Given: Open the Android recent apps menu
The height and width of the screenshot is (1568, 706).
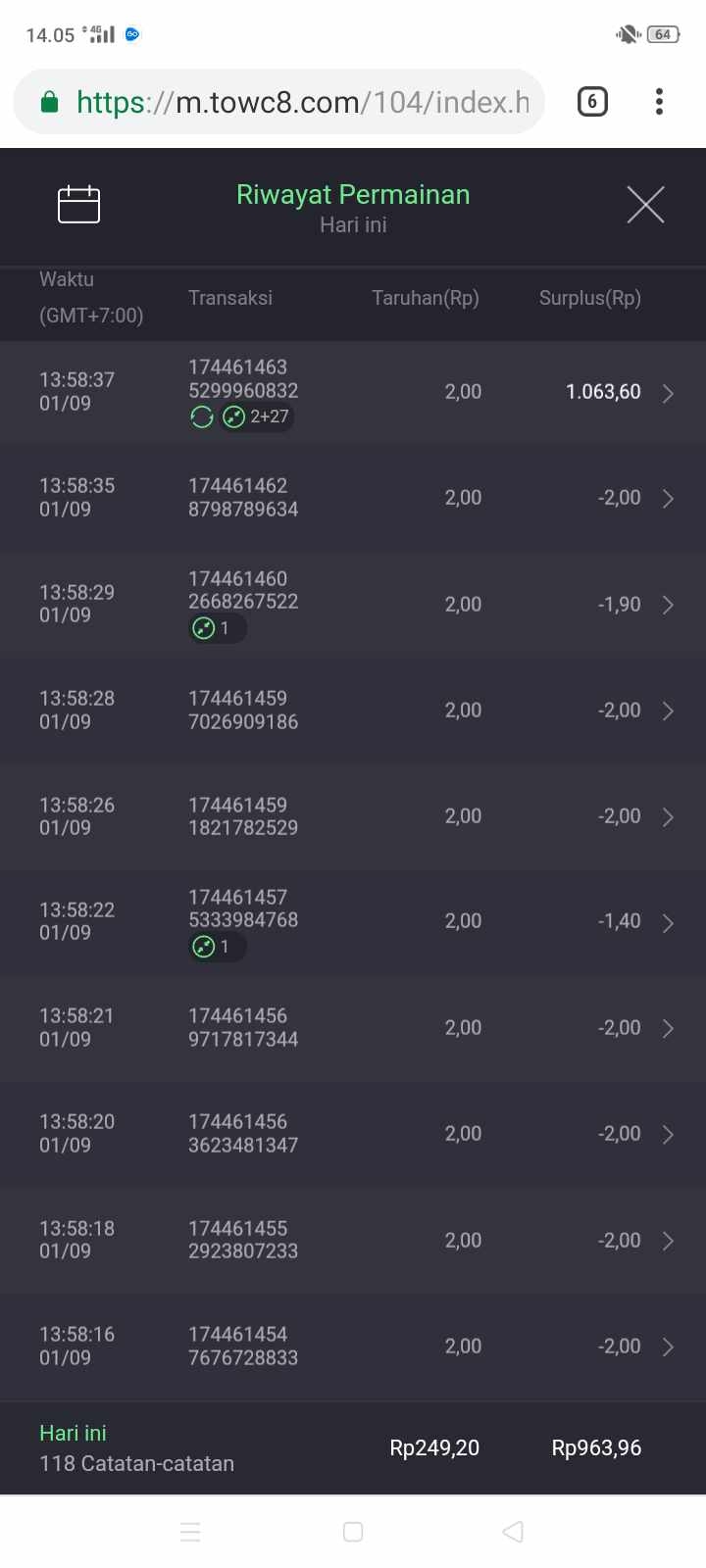Looking at the screenshot, I should point(190,1532).
